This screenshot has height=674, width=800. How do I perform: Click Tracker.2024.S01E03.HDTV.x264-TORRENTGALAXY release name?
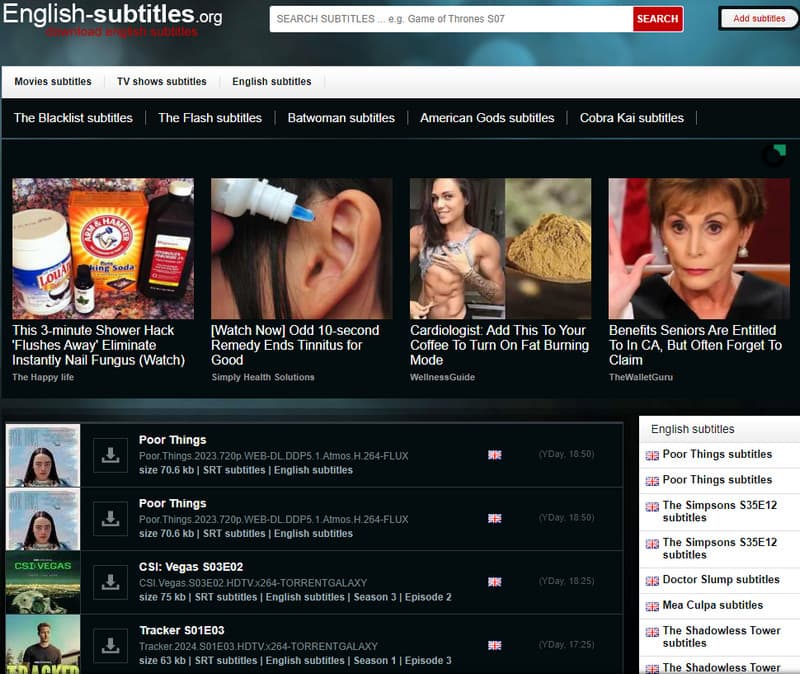pos(258,646)
